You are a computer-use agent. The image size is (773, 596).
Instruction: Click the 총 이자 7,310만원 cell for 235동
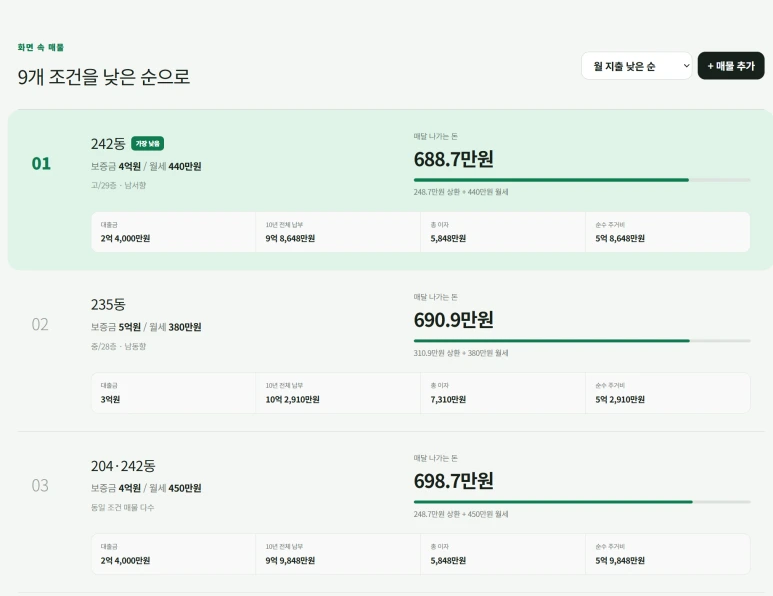pyautogui.click(x=503, y=393)
